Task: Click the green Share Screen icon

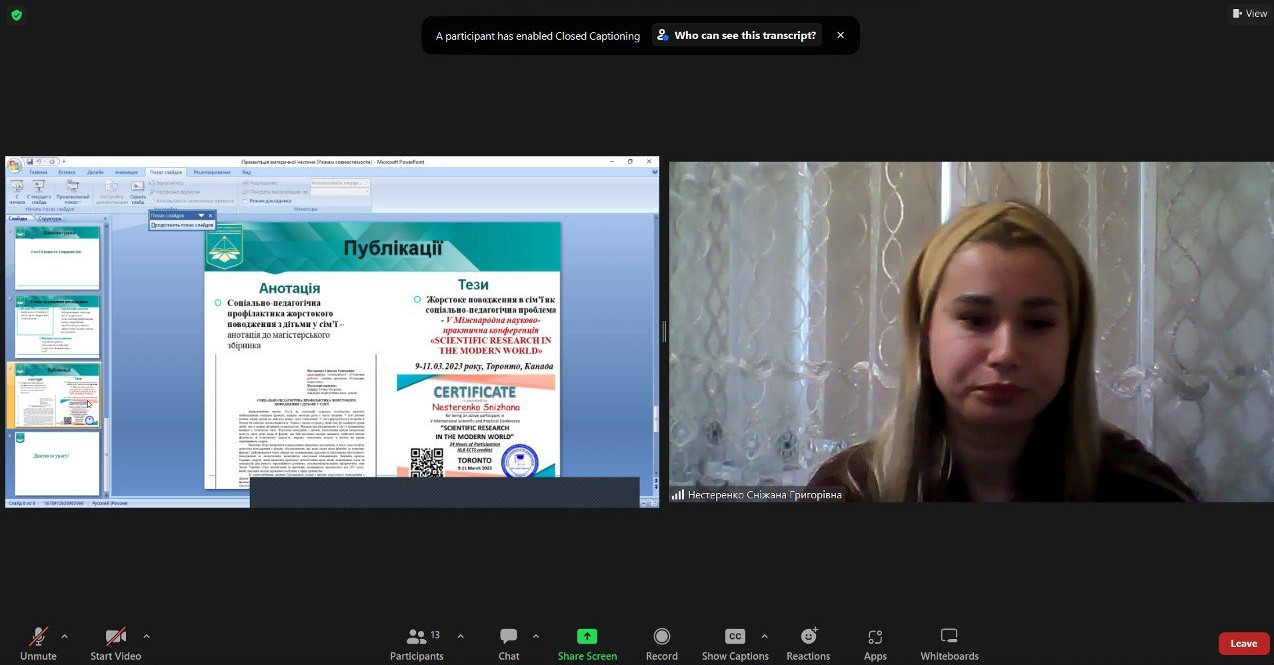Action: click(x=587, y=637)
